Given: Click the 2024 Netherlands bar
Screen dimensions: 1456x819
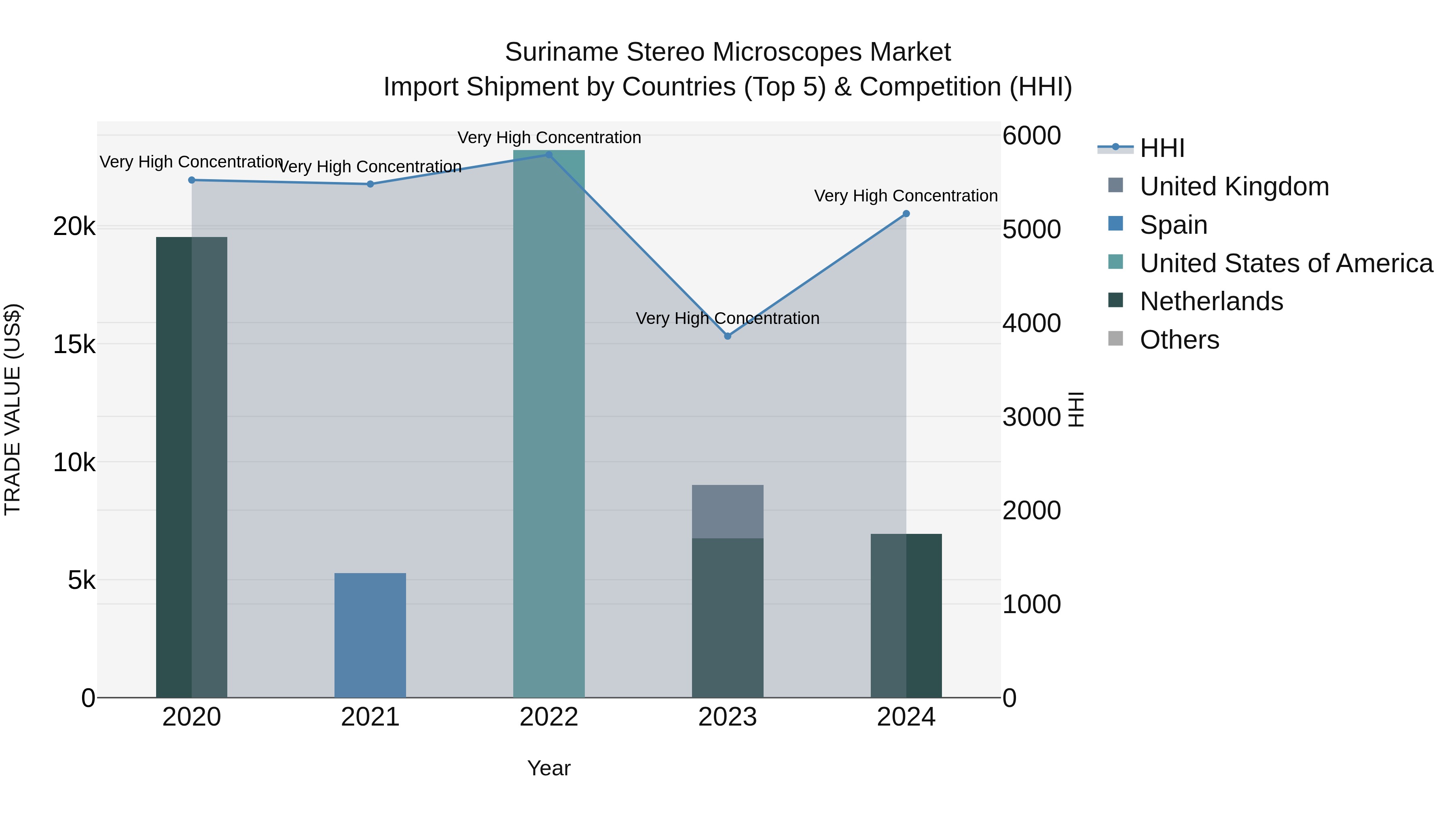Looking at the screenshot, I should pyautogui.click(x=906, y=616).
